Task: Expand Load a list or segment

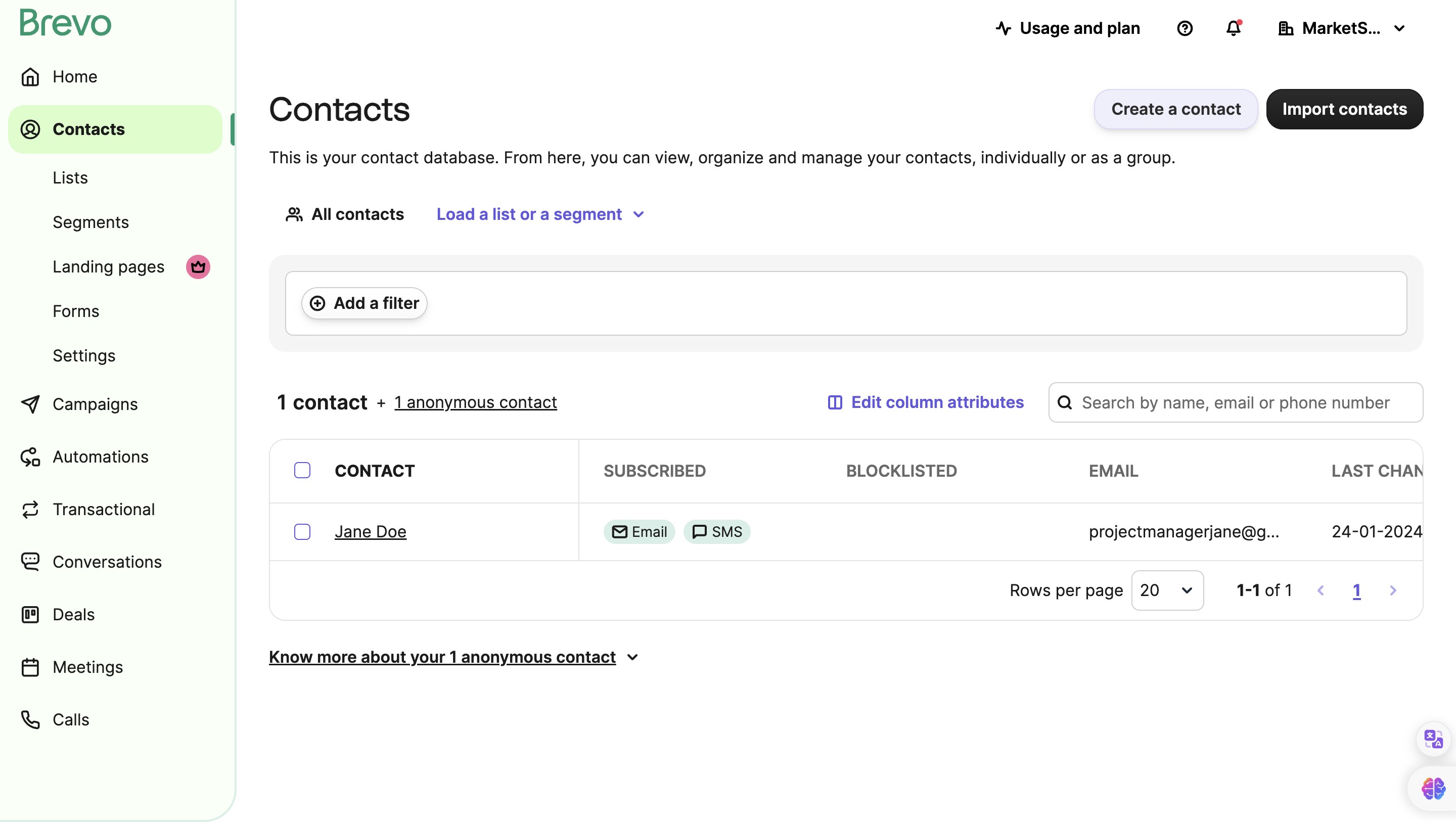Action: pos(540,214)
